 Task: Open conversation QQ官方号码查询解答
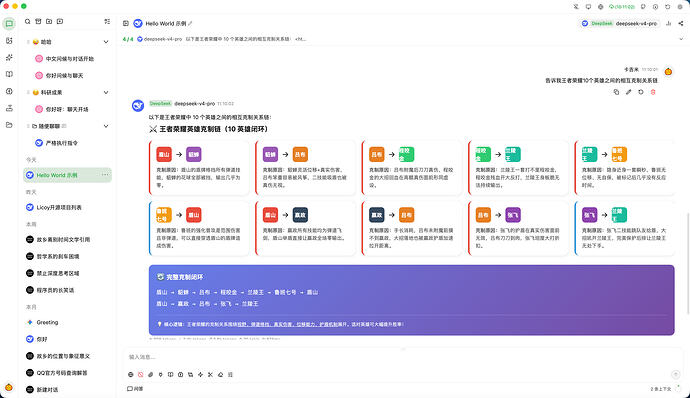tap(67, 372)
